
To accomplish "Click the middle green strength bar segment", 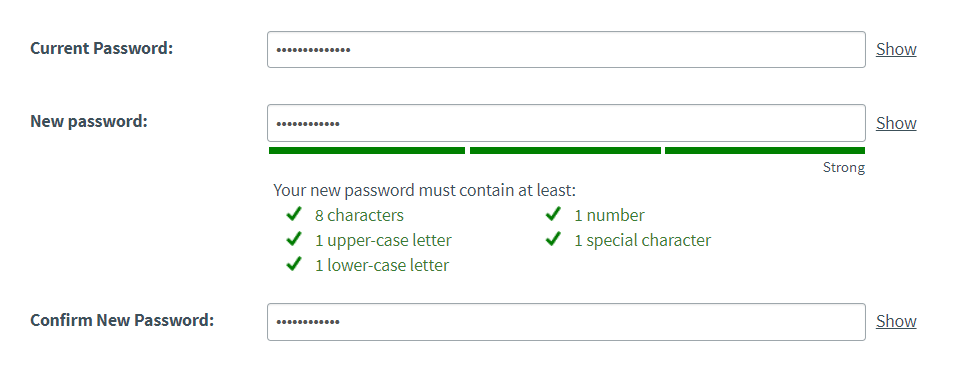I will pyautogui.click(x=565, y=150).
